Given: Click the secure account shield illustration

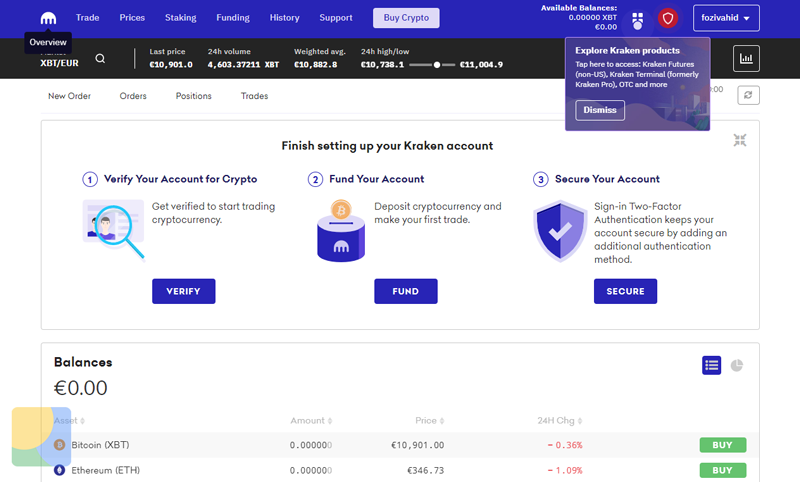Looking at the screenshot, I should coord(560,231).
